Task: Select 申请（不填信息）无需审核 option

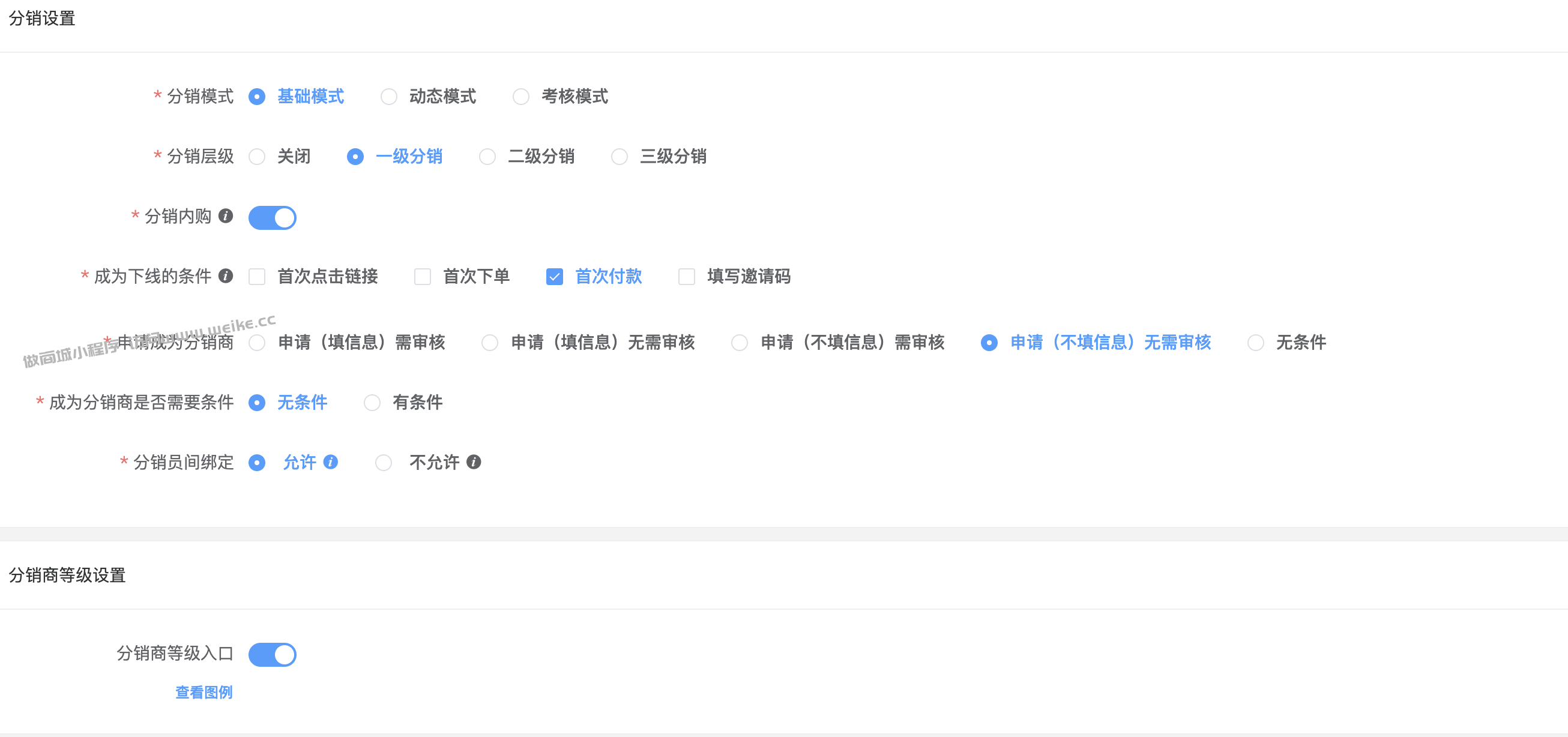Action: click(x=989, y=343)
